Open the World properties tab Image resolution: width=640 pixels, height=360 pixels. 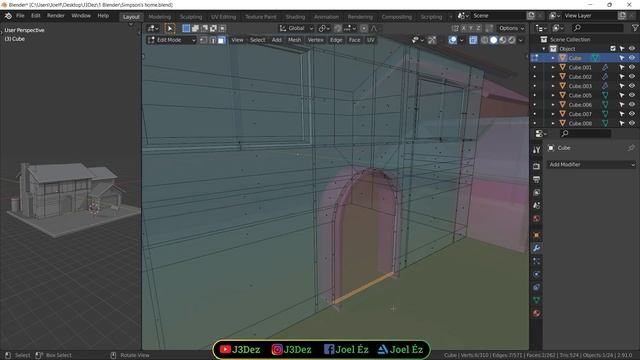tap(536, 219)
